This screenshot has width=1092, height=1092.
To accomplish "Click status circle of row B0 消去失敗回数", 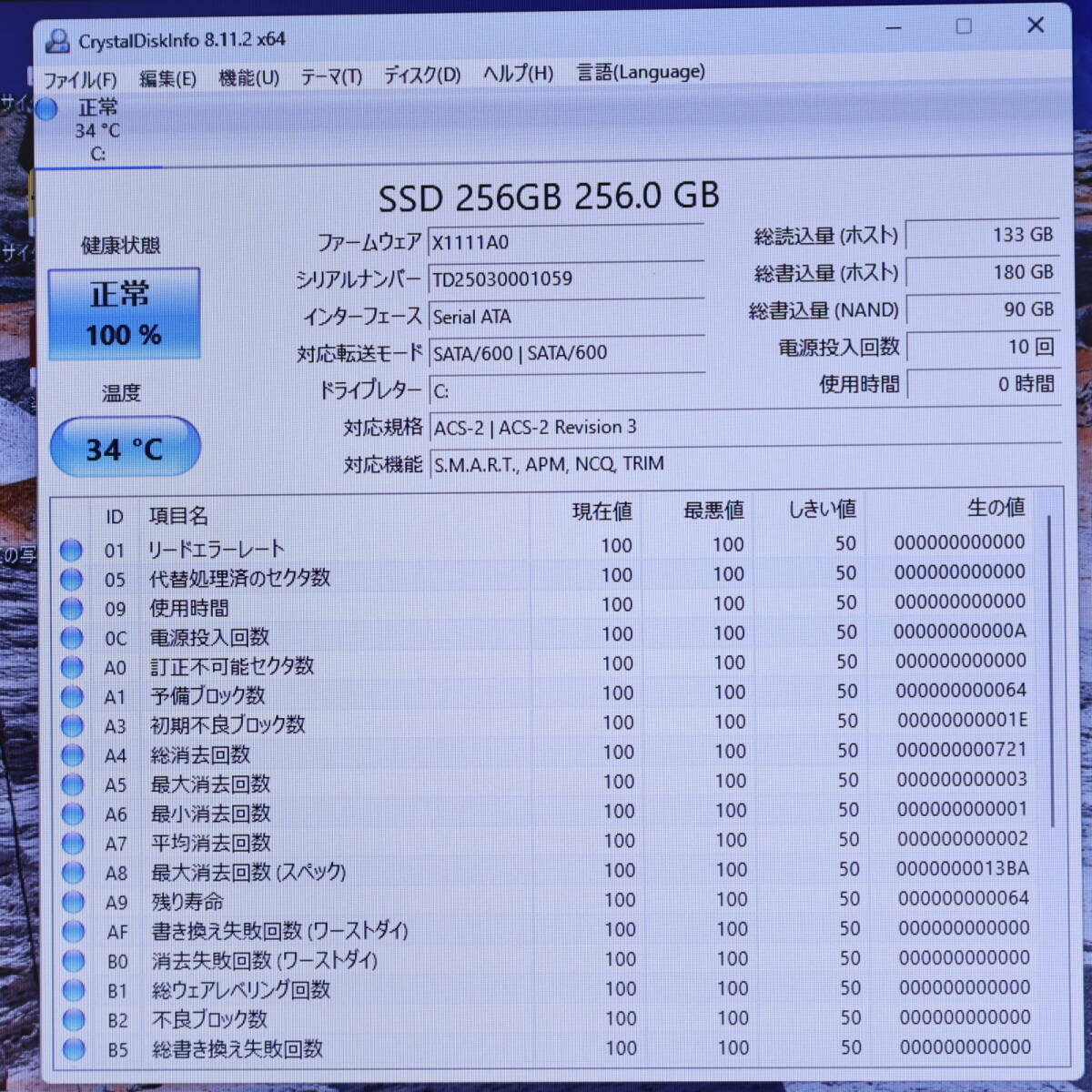I will tap(74, 961).
